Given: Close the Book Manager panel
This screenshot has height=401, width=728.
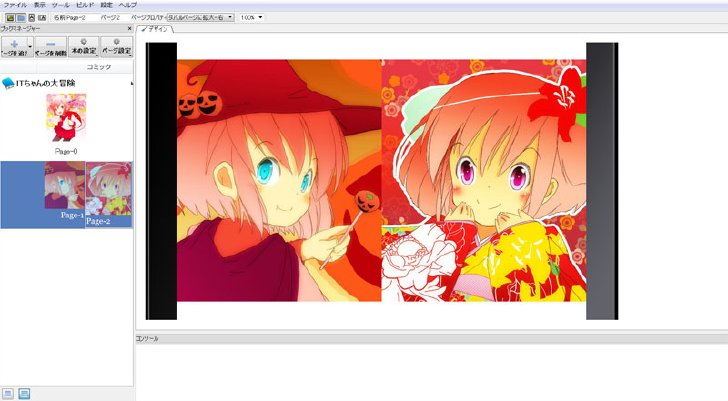Looking at the screenshot, I should point(130,29).
